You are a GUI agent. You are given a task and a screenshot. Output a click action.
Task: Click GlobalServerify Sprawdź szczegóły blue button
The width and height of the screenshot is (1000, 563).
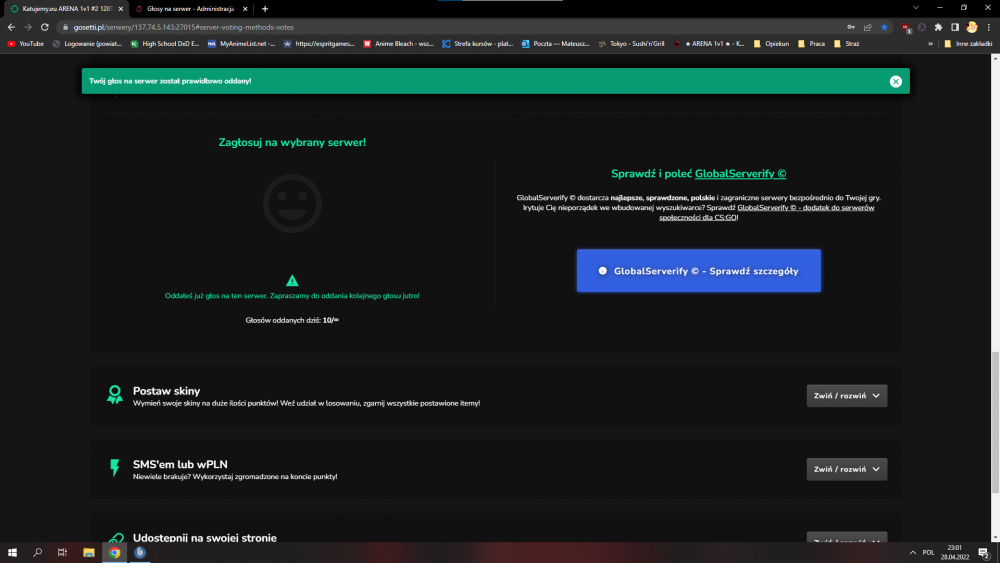tap(698, 271)
